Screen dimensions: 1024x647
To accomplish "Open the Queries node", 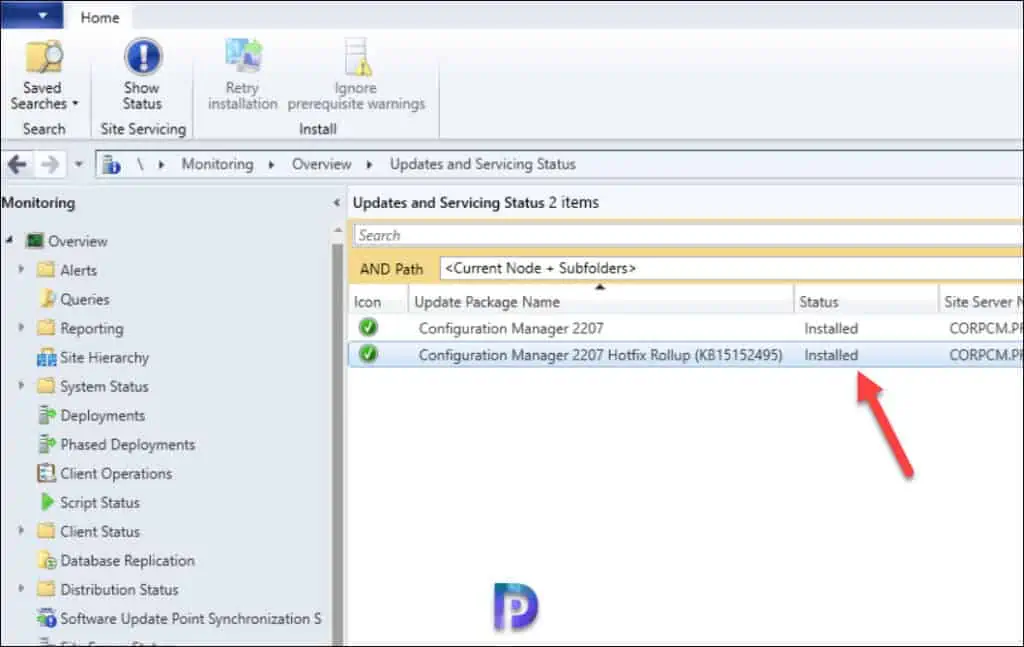I will click(73, 299).
